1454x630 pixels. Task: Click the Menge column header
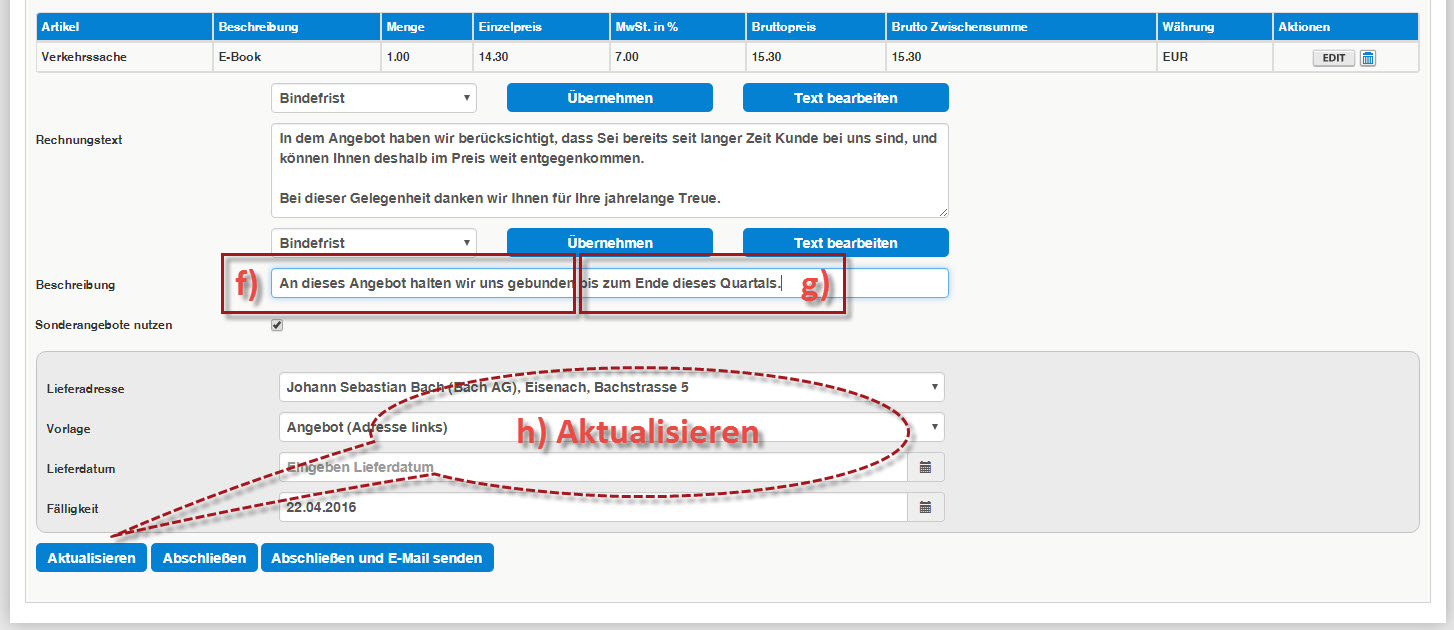click(427, 27)
